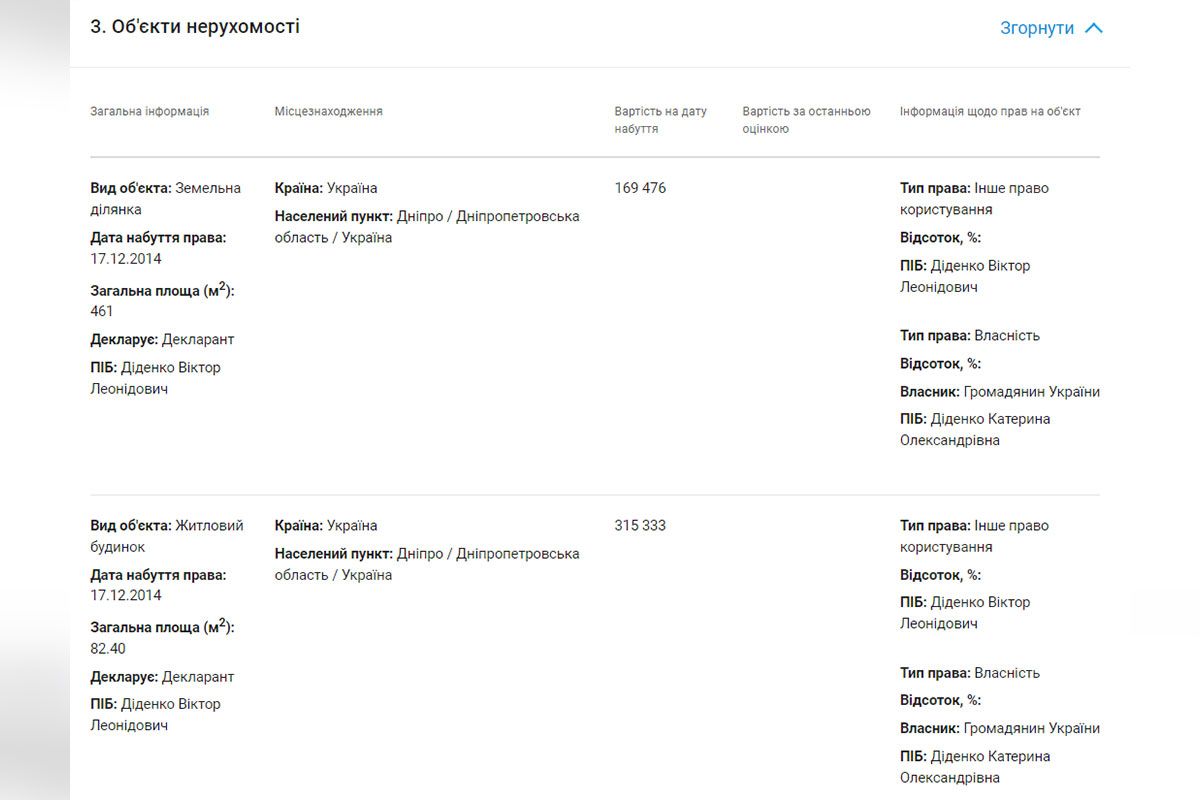Click "Громадянин України" owner in land plot row
Viewport: 1200px width, 800px height.
(1031, 392)
